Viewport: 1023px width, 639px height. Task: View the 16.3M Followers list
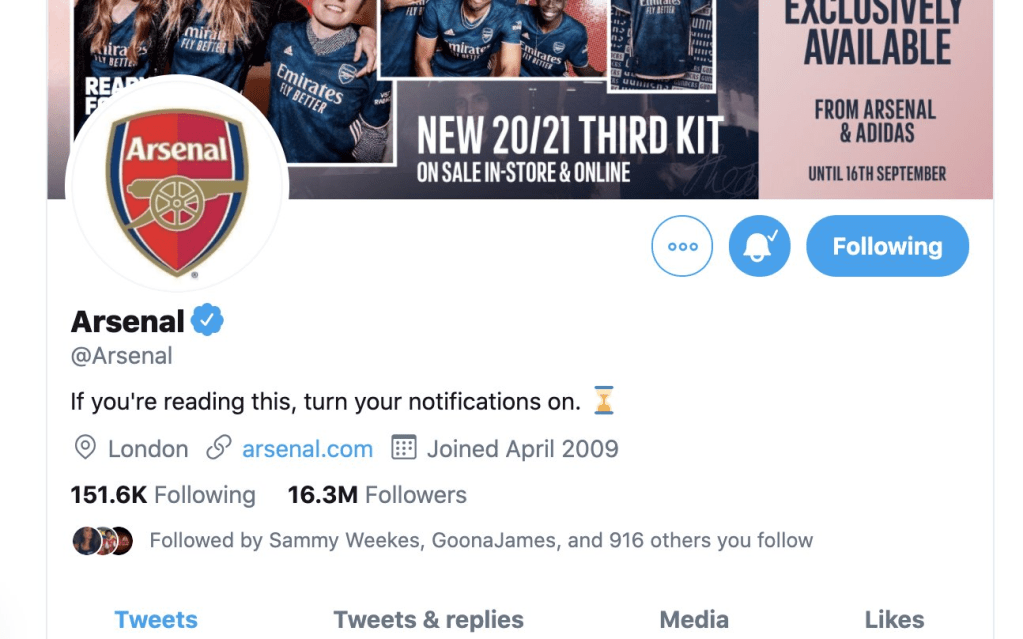[377, 495]
